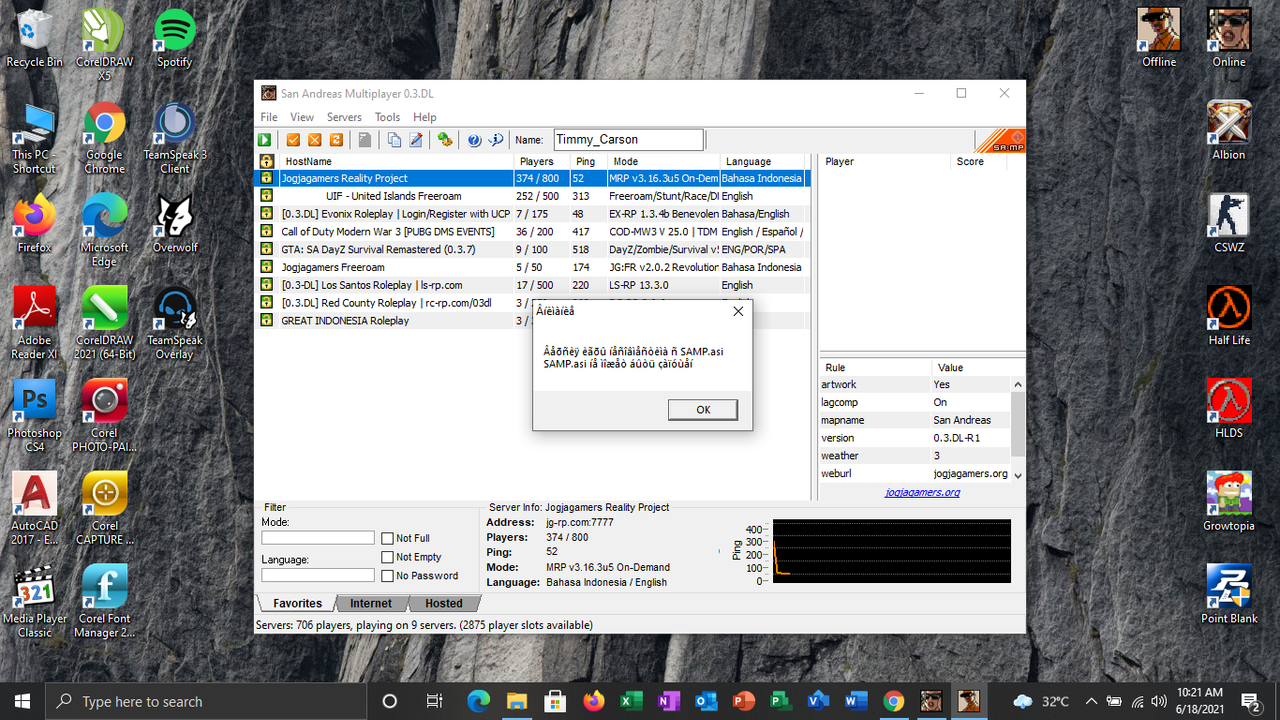Select the Albion desktop icon

coord(1229,131)
